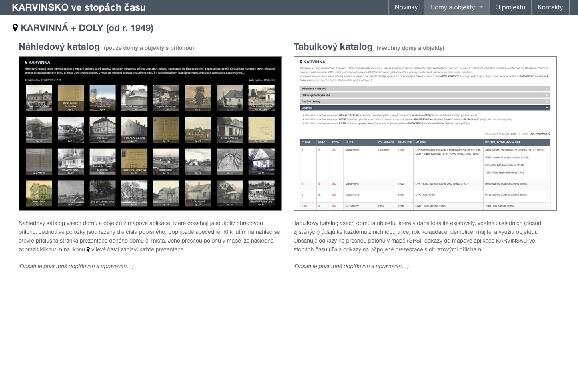Click the table header row in Tabulkový preview
The height and width of the screenshot is (385, 578).
click(x=425, y=142)
